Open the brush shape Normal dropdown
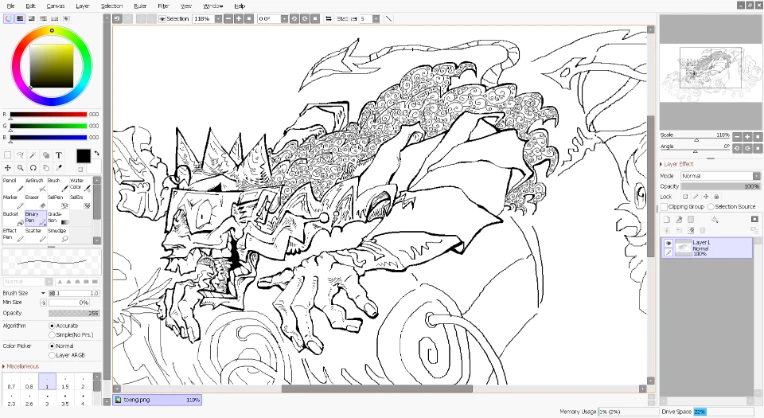 (28, 282)
